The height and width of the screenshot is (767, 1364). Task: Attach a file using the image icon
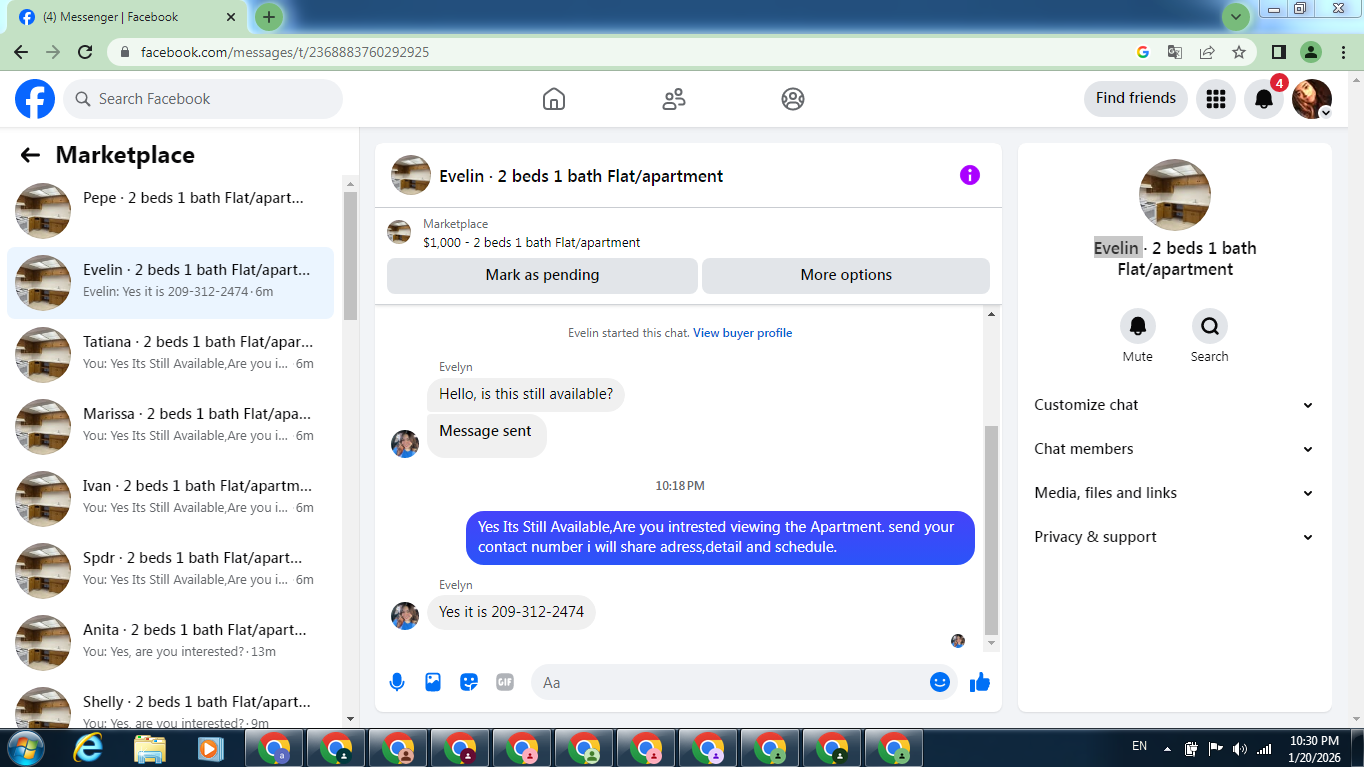point(433,682)
